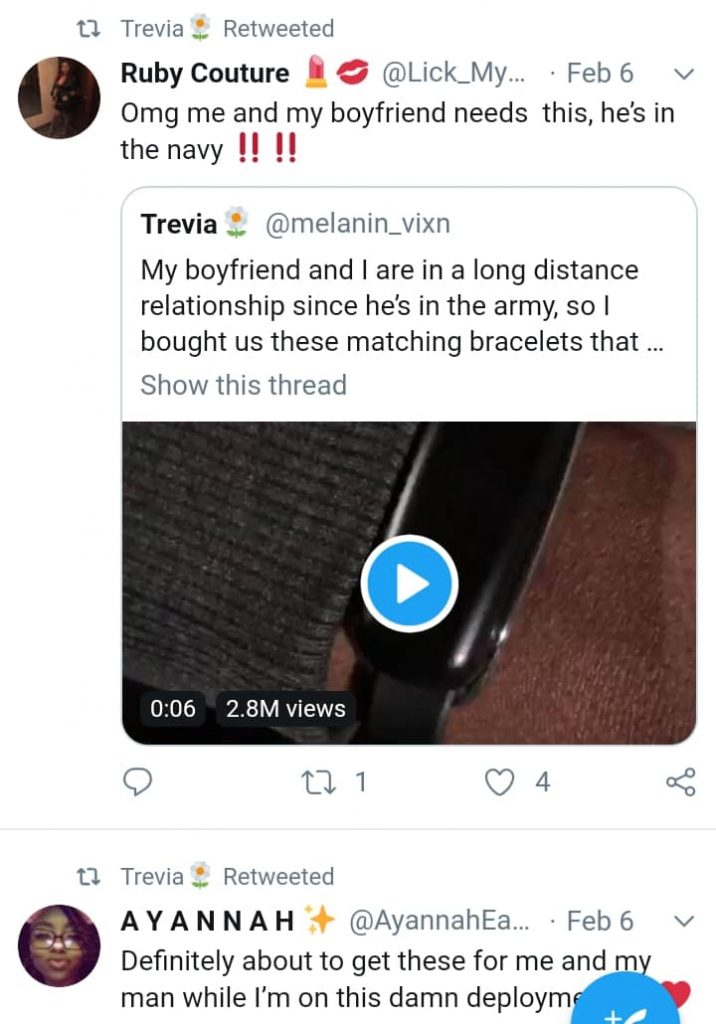Click 'Trevia Retweeted' label above Ruby's tweet
The image size is (716, 1024).
coord(227,29)
